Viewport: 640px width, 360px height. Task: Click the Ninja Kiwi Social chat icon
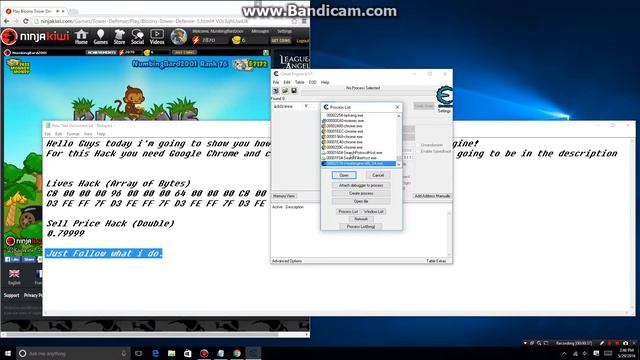pyautogui.click(x=138, y=37)
